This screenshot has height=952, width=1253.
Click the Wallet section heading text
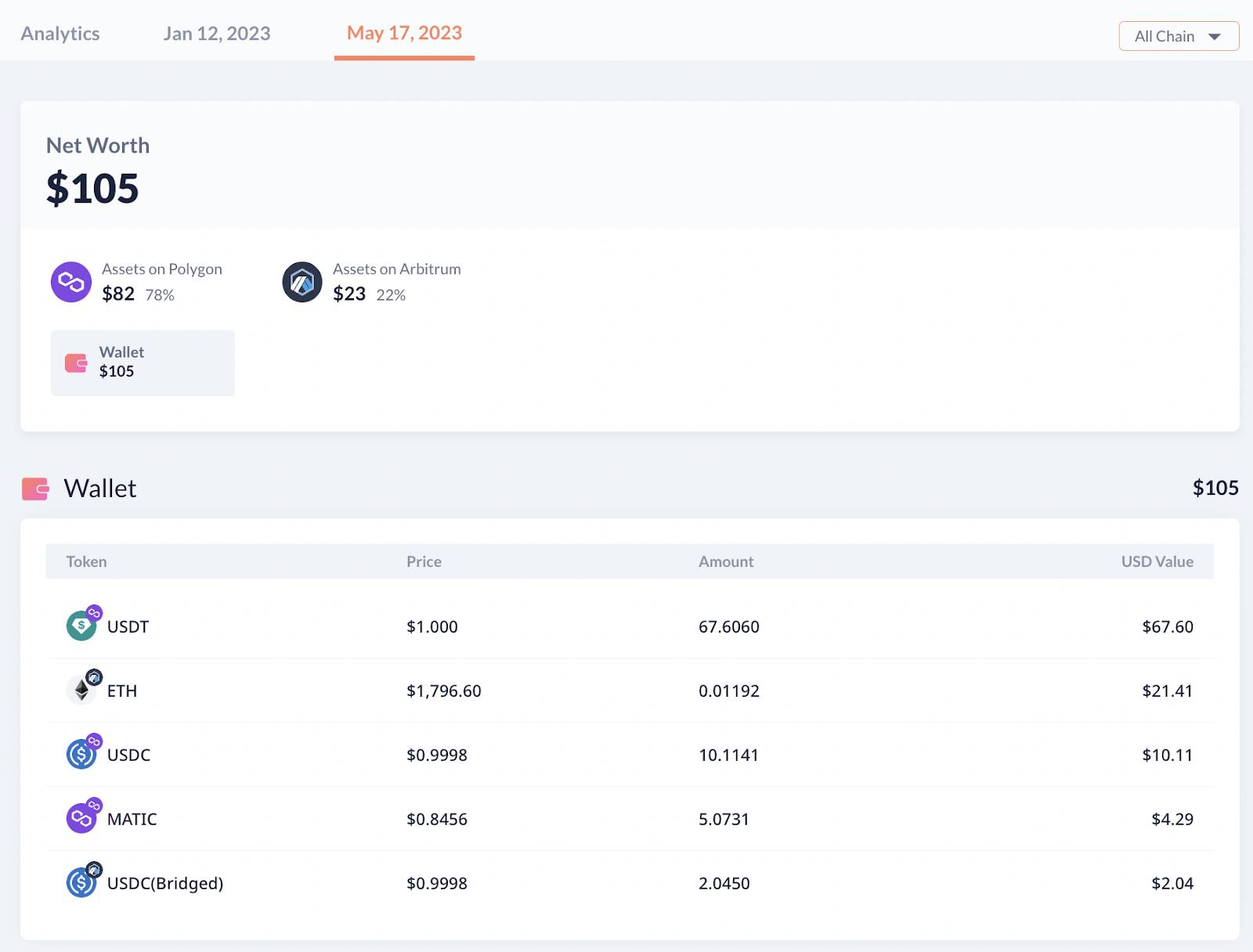coord(99,488)
